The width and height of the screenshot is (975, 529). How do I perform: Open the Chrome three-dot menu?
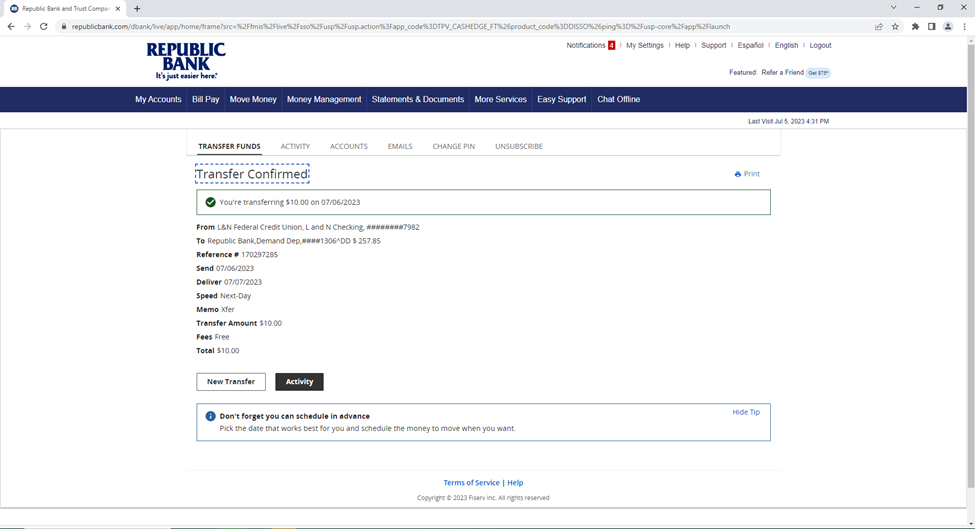(964, 27)
